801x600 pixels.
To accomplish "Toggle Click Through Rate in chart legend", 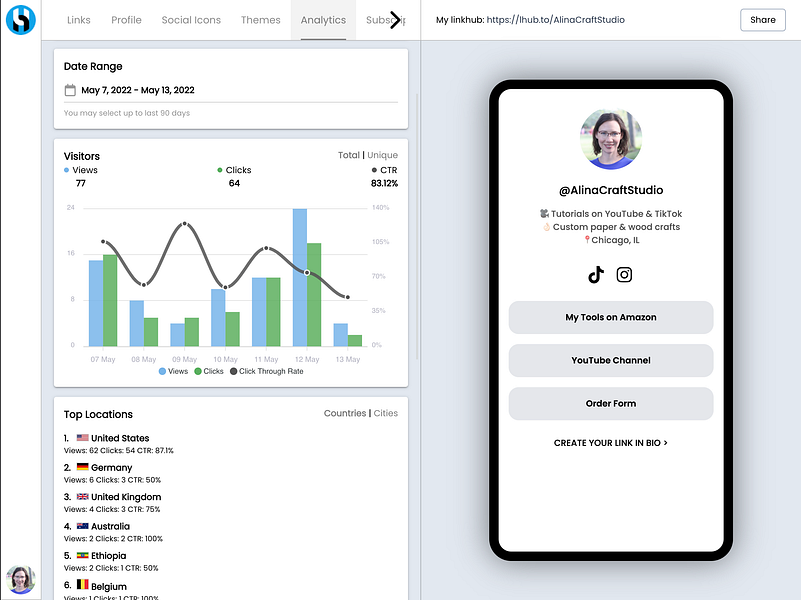I will pyautogui.click(x=267, y=371).
